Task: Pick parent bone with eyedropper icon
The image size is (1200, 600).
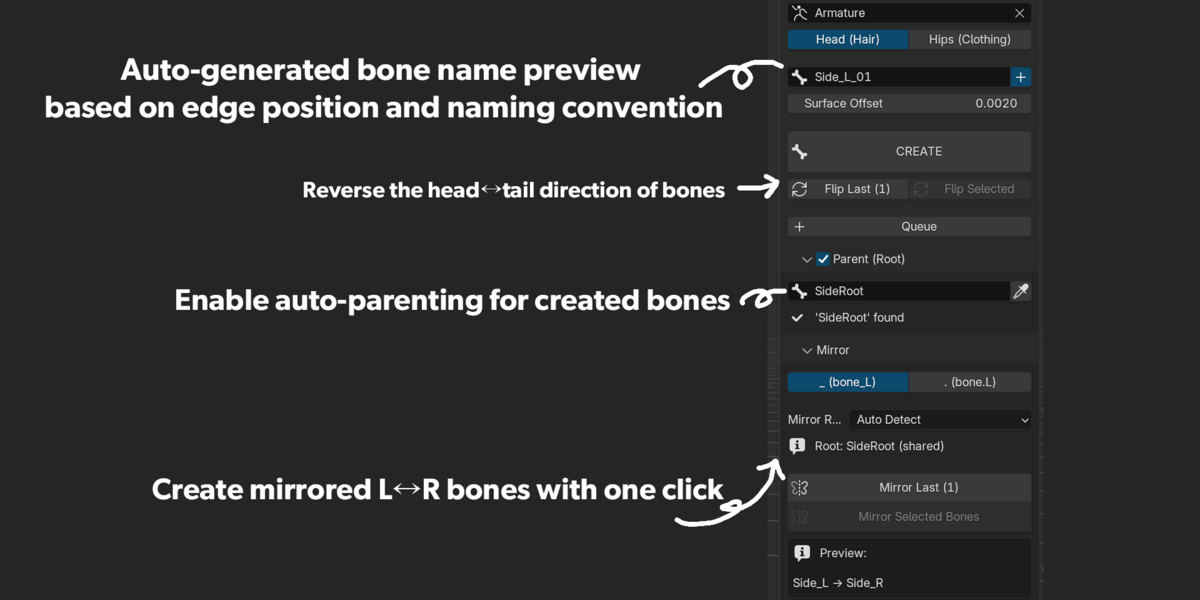Action: (1020, 291)
